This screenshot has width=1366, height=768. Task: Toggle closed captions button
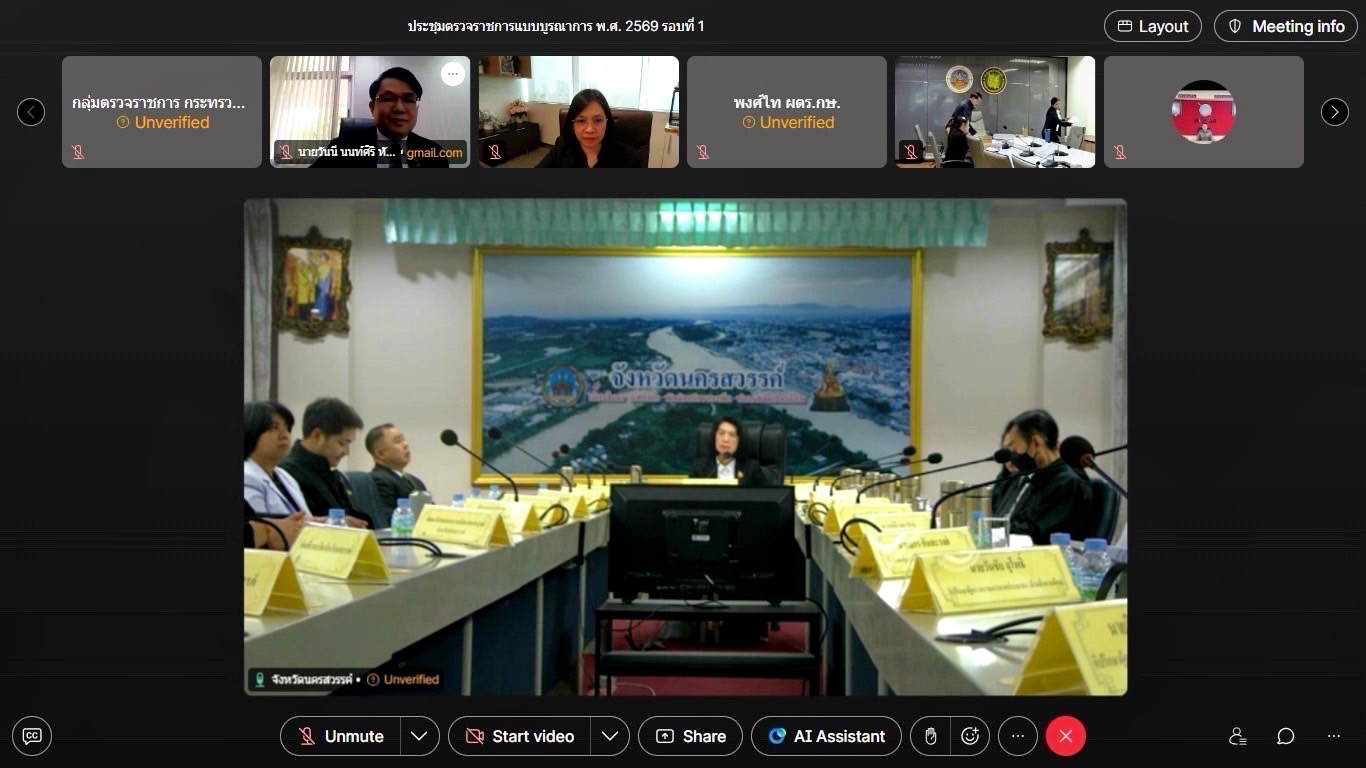[32, 736]
